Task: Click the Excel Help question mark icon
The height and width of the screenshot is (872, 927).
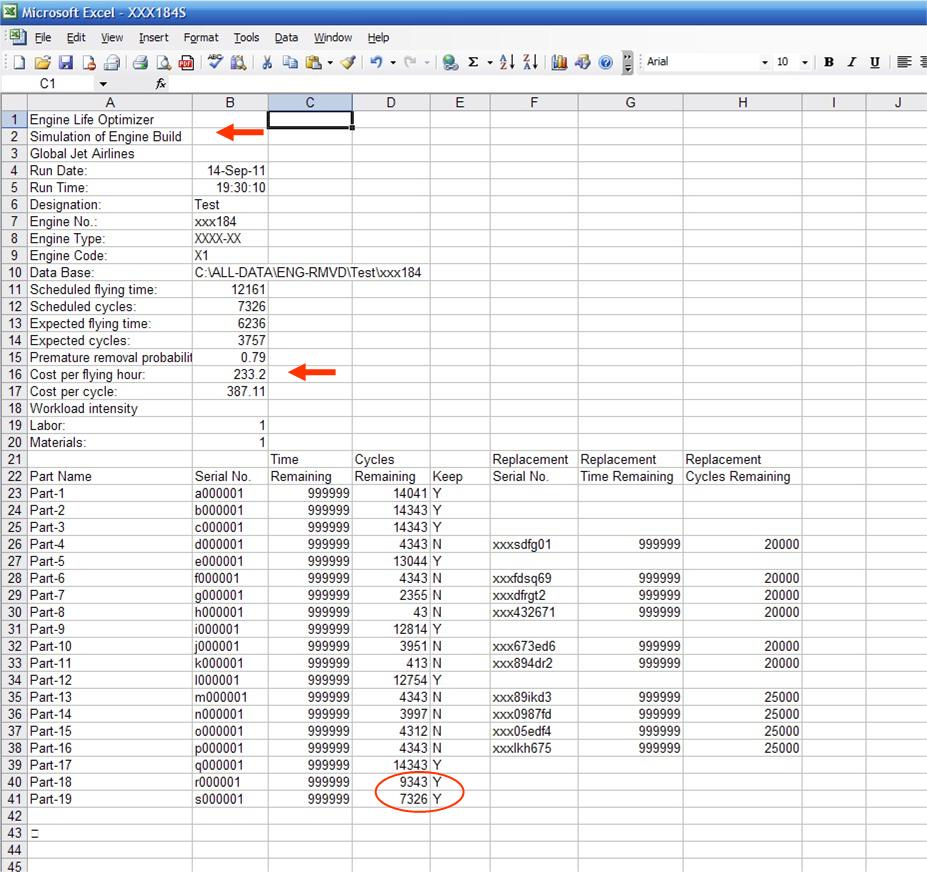Action: 605,62
